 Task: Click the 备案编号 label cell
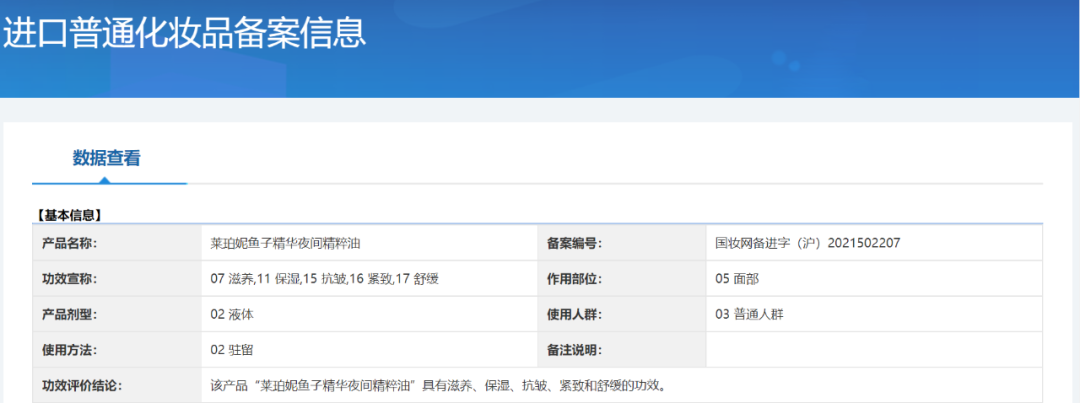[x=622, y=242]
